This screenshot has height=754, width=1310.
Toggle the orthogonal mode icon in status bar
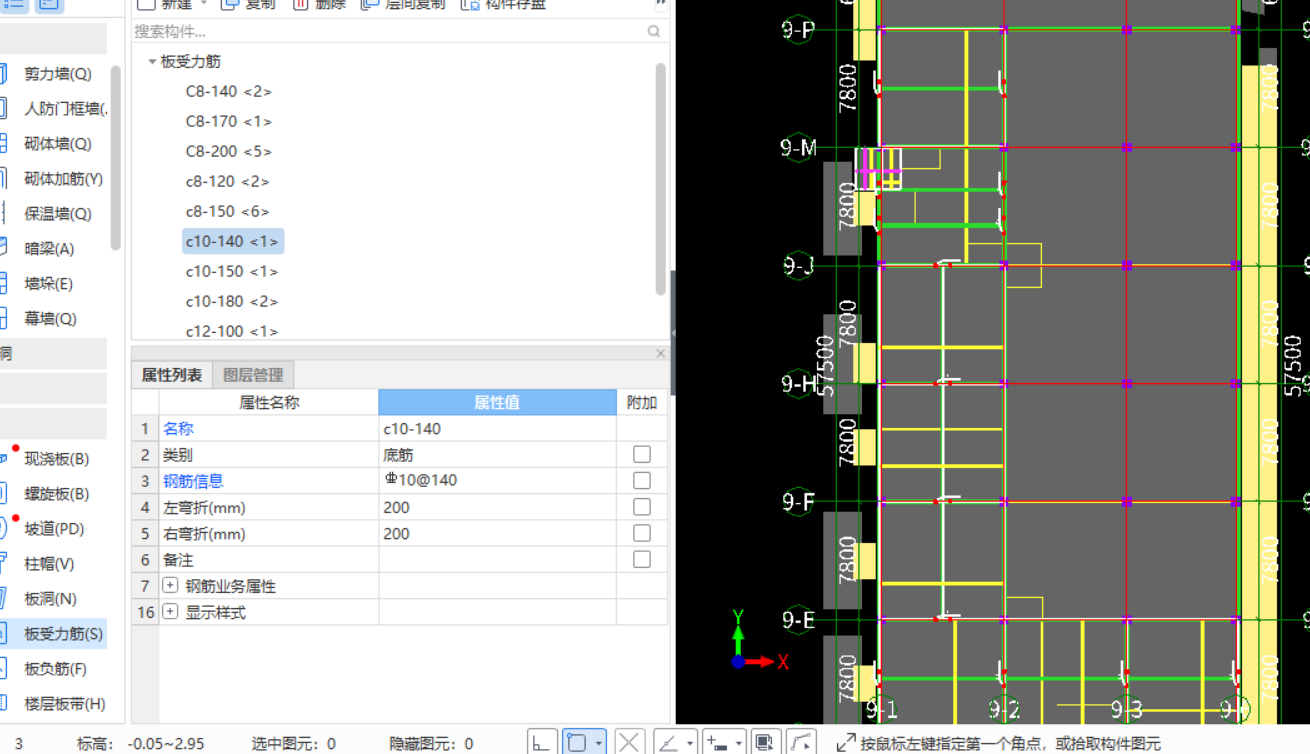click(x=541, y=742)
